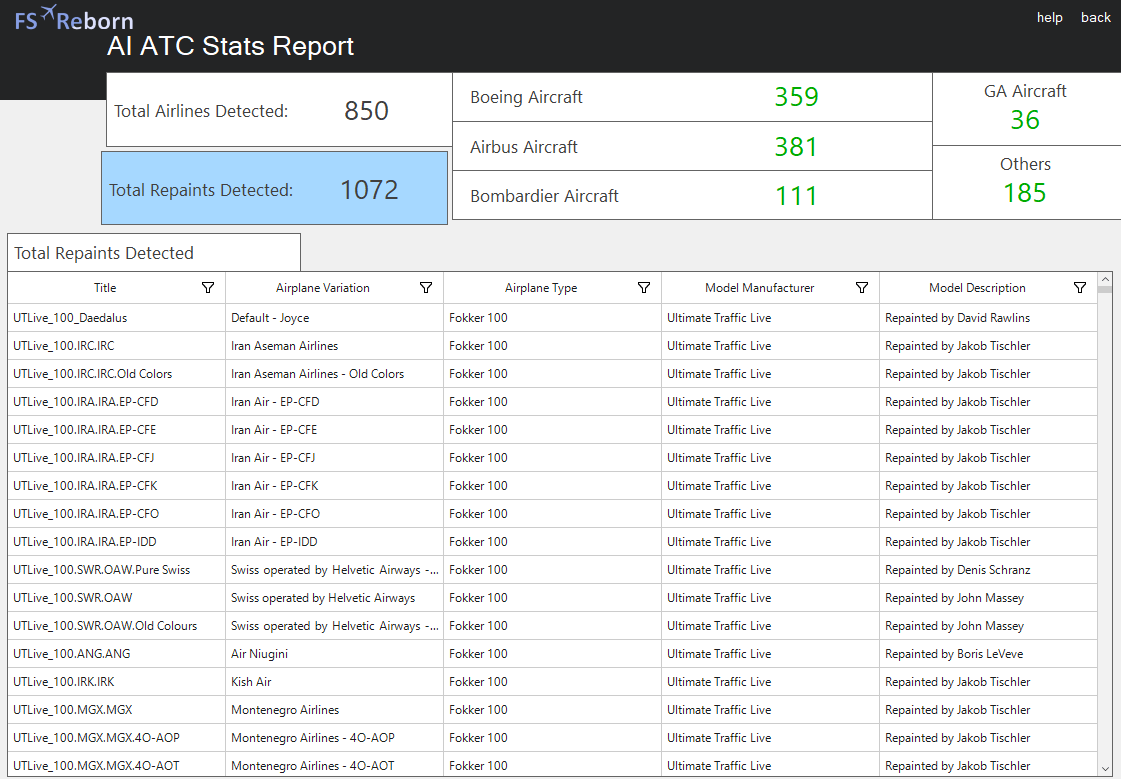Select the Airbus Aircraft stat tile
The height and width of the screenshot is (779, 1121).
(692, 147)
